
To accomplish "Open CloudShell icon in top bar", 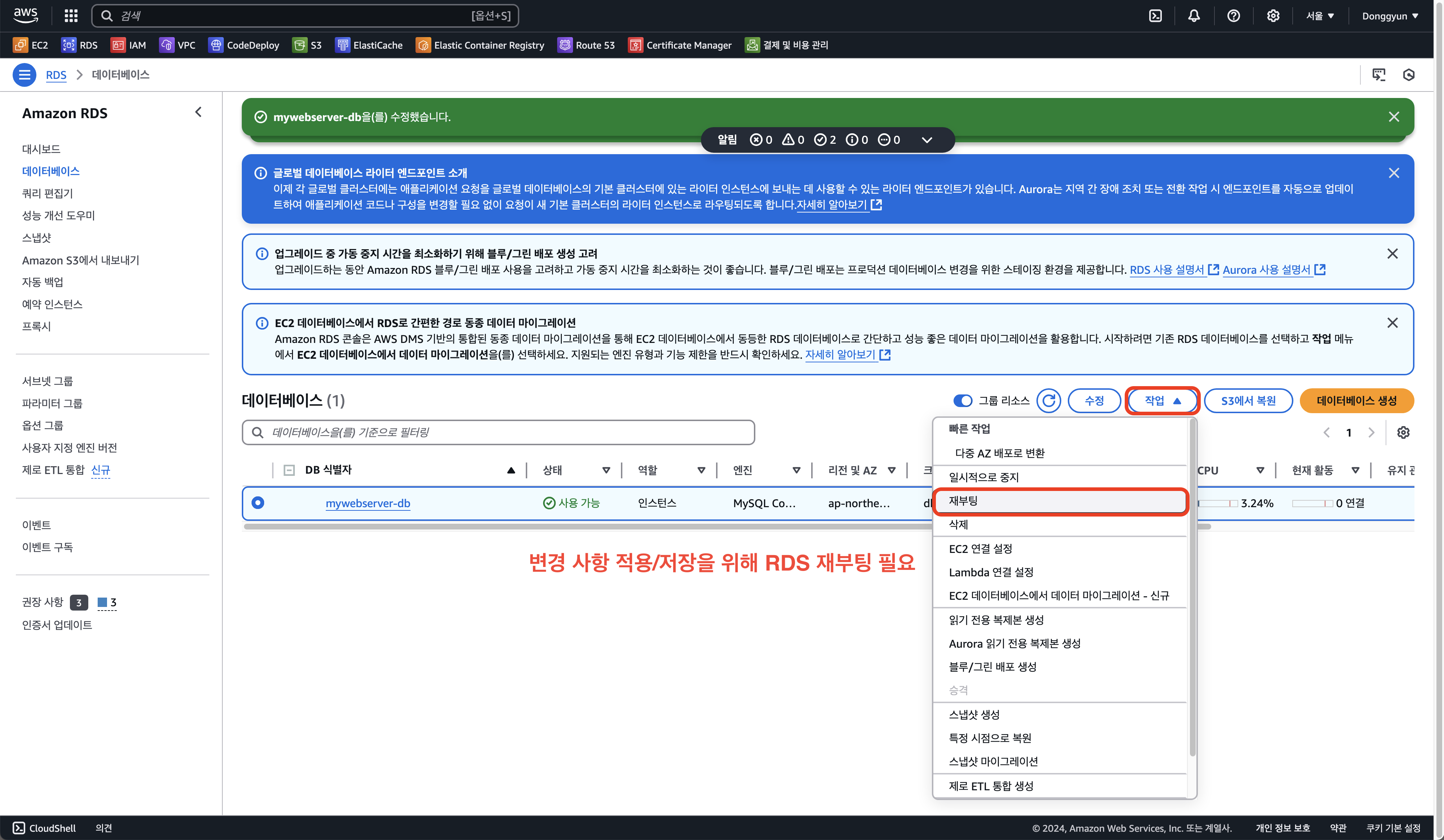I will [1156, 15].
